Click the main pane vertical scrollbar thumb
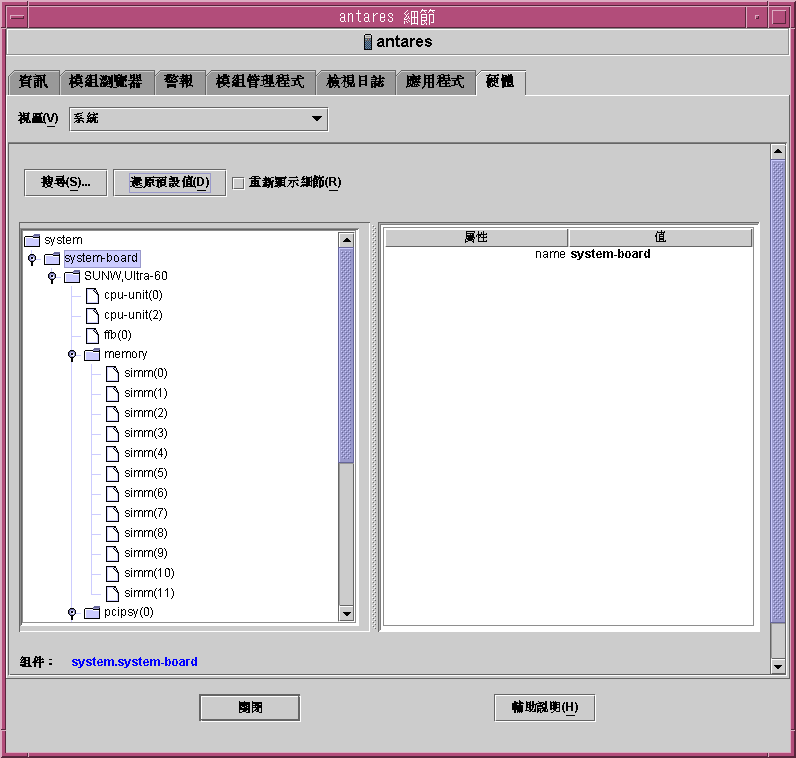 point(777,391)
